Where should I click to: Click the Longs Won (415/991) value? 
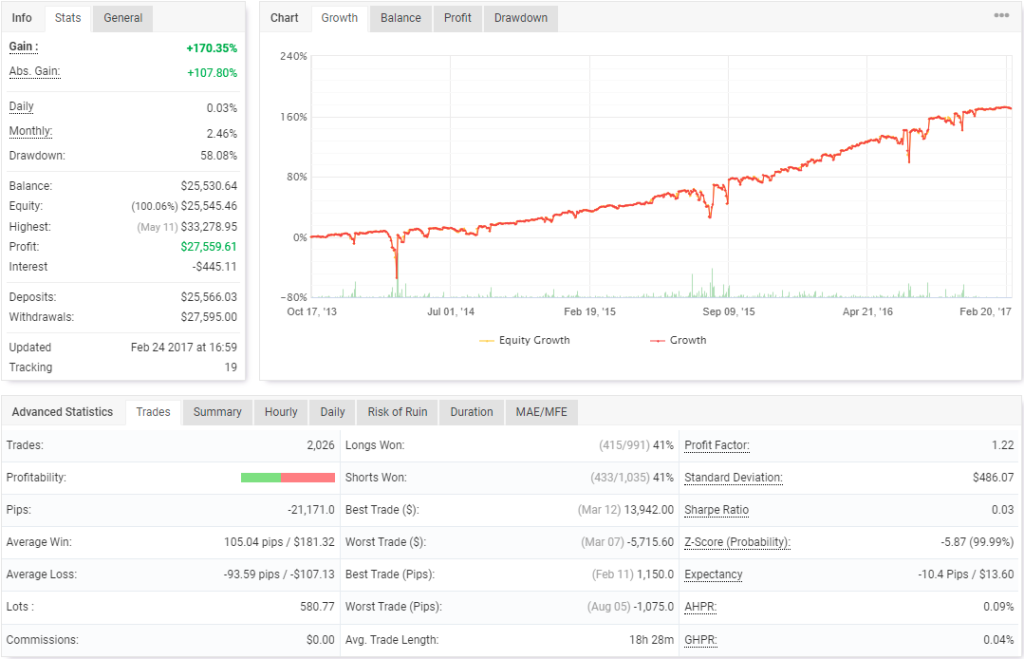coord(636,445)
